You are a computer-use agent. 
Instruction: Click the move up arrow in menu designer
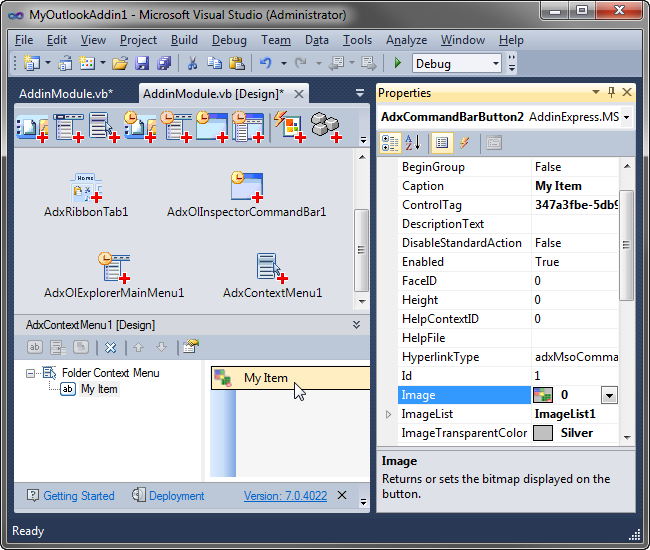tap(138, 347)
